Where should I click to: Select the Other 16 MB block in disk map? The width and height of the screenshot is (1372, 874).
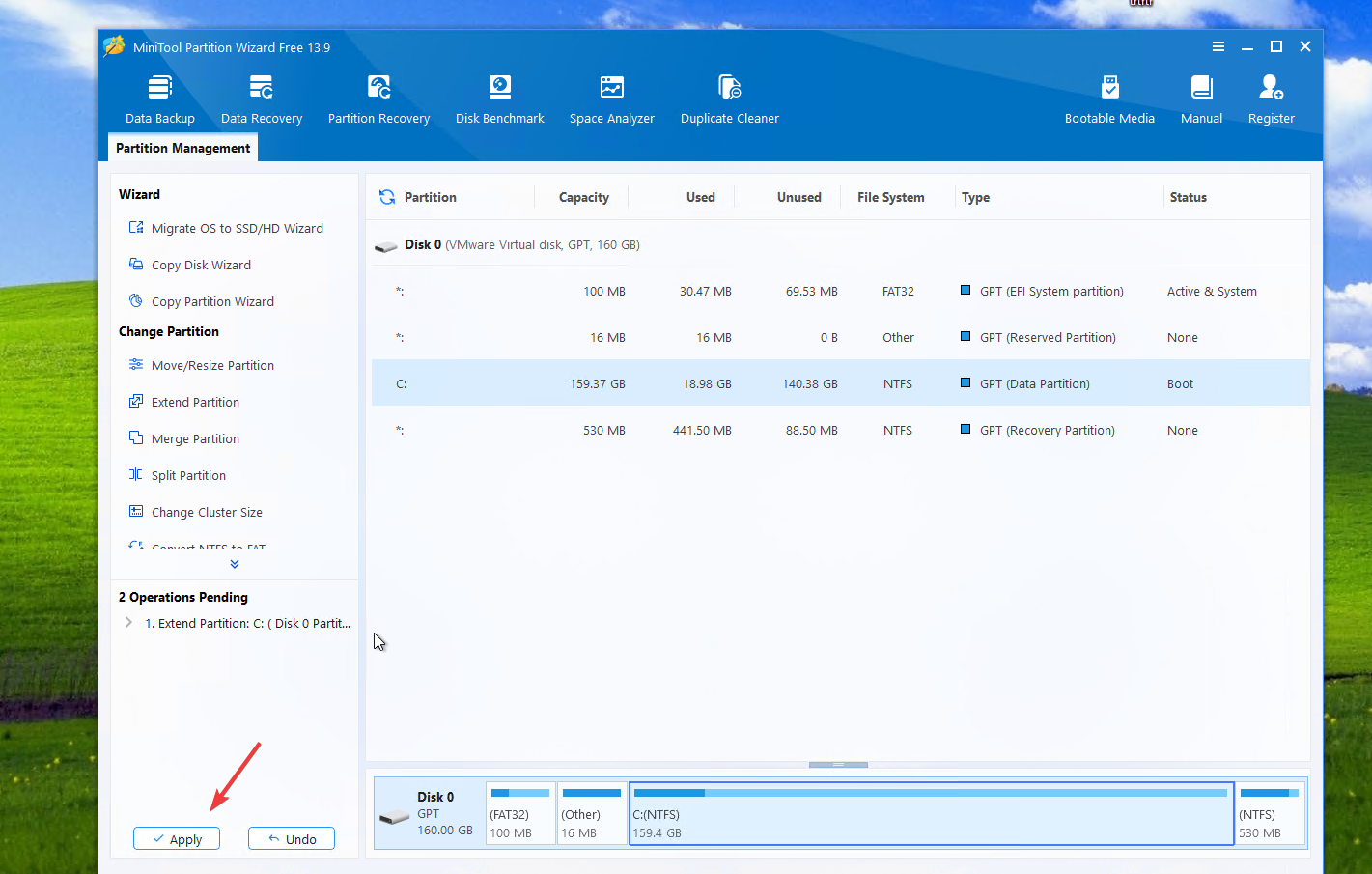592,813
